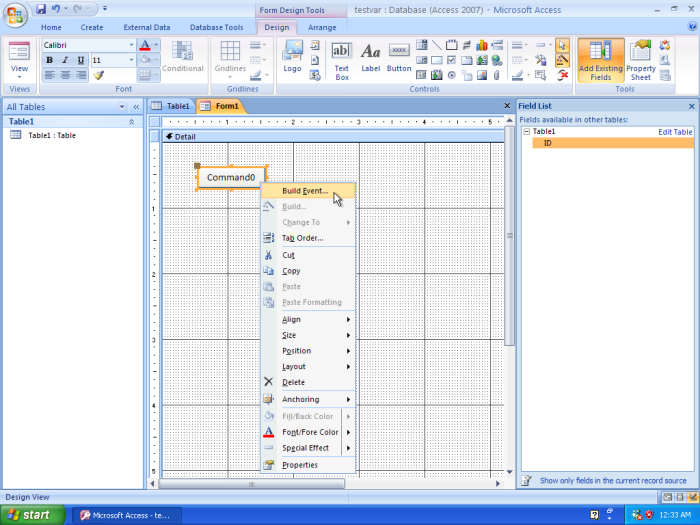The height and width of the screenshot is (525, 700).
Task: Open the Calibri font name dropdown
Action: pyautogui.click(x=131, y=45)
